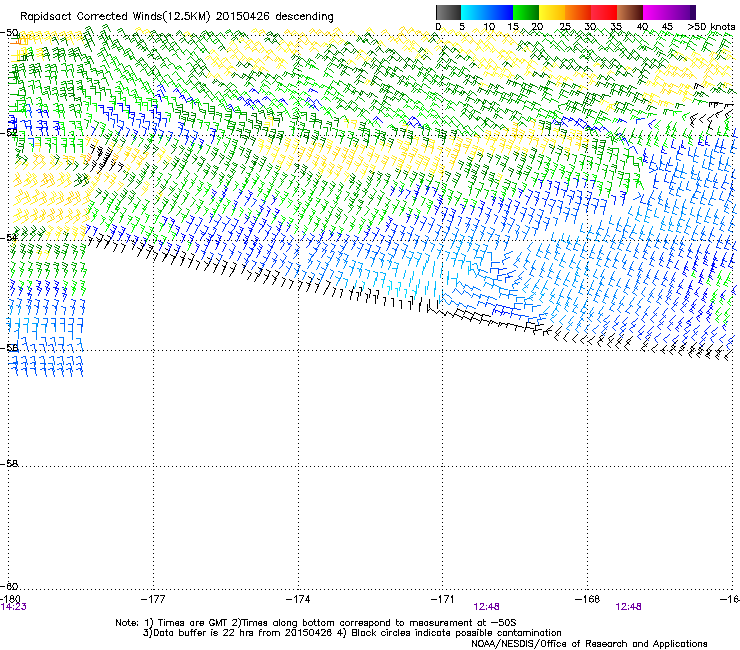Click the '12:48' time stamp right of -168

[628, 607]
